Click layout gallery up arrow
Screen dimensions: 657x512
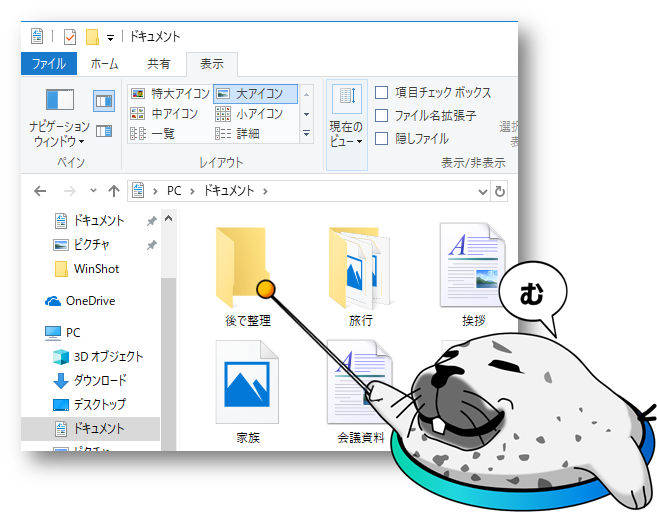click(x=306, y=94)
